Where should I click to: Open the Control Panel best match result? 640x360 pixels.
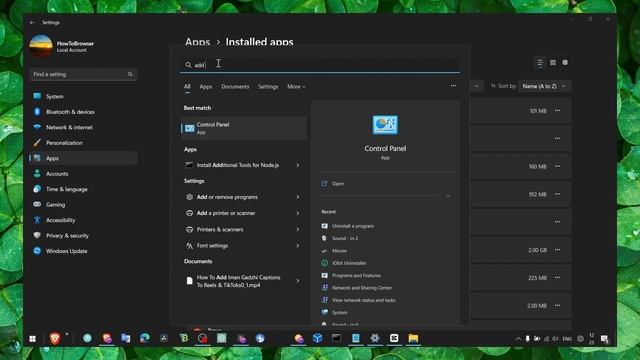pos(244,128)
